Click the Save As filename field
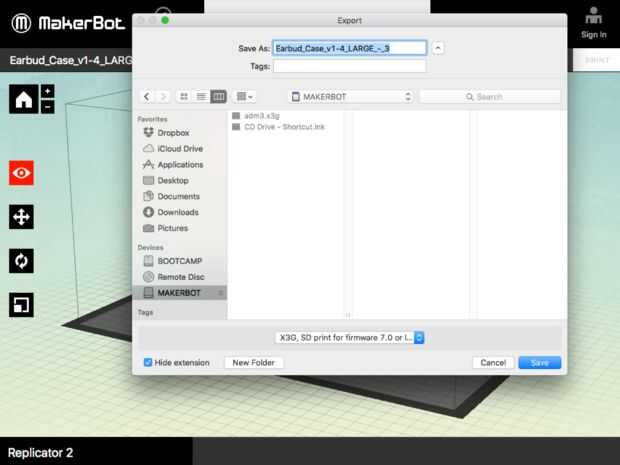The height and width of the screenshot is (465, 620). pyautogui.click(x=350, y=48)
